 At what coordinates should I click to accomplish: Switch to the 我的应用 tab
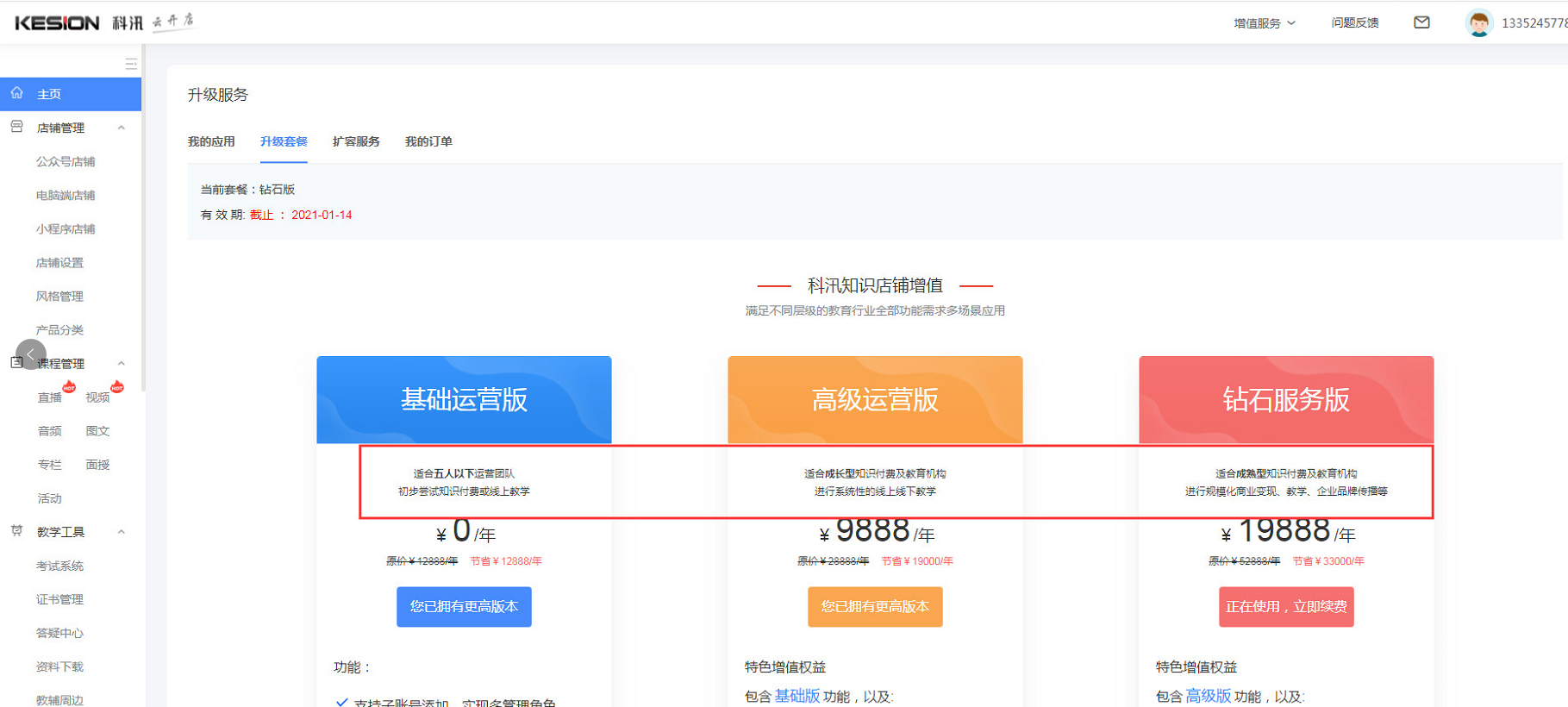click(211, 141)
